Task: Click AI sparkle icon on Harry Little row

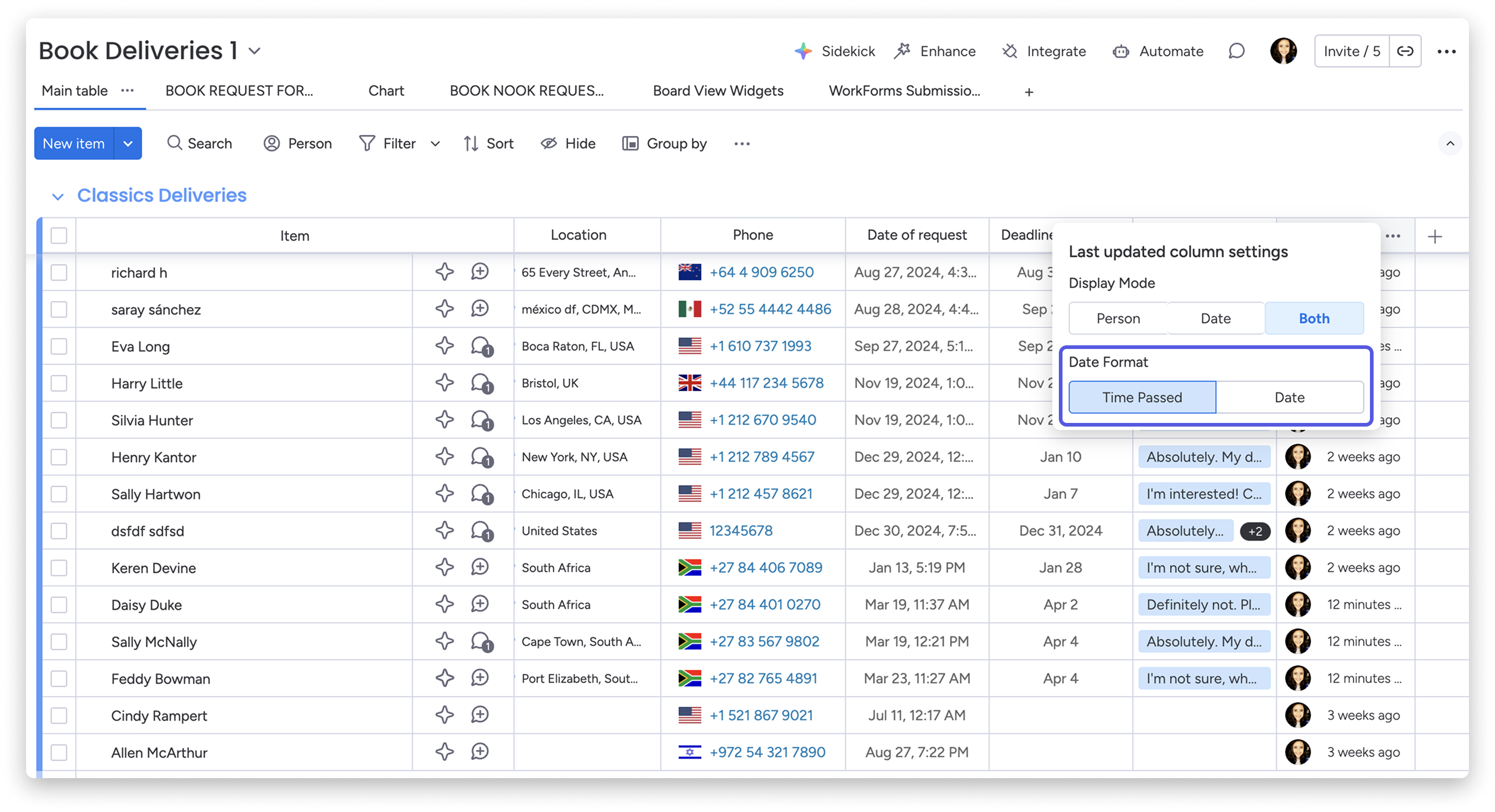Action: (x=444, y=383)
